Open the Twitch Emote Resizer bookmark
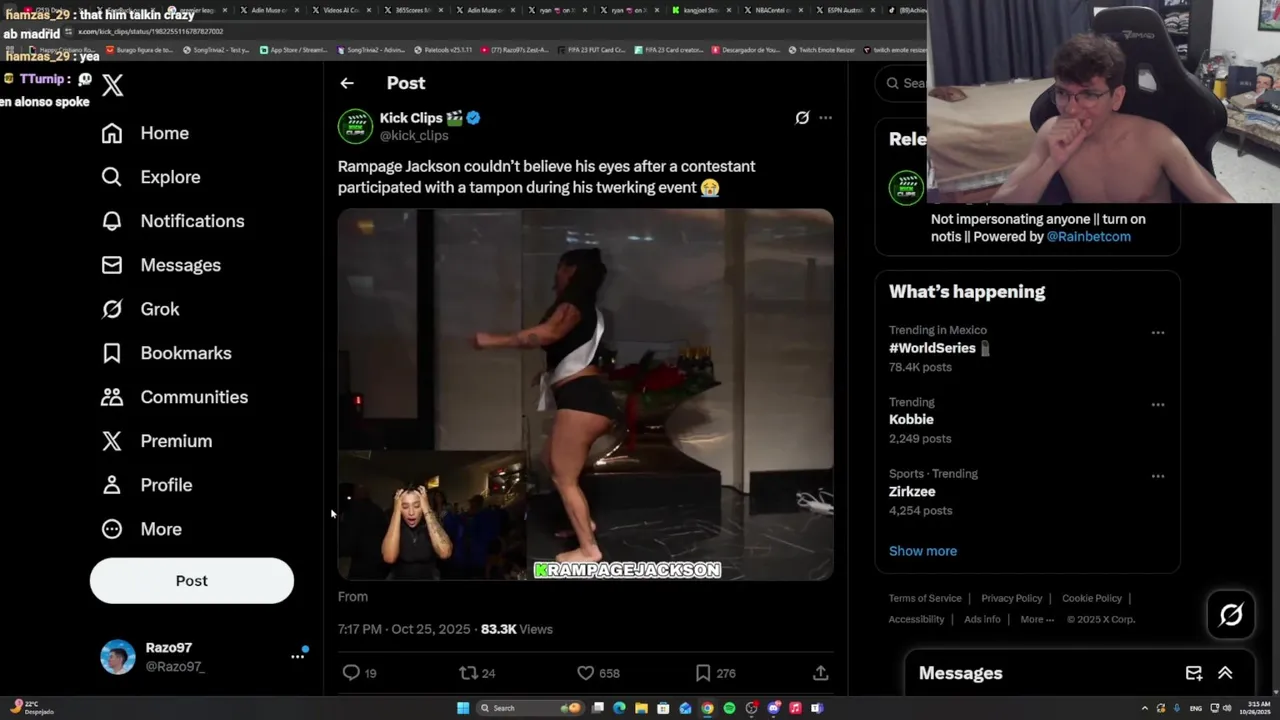Viewport: 1280px width, 720px height. pyautogui.click(x=821, y=50)
